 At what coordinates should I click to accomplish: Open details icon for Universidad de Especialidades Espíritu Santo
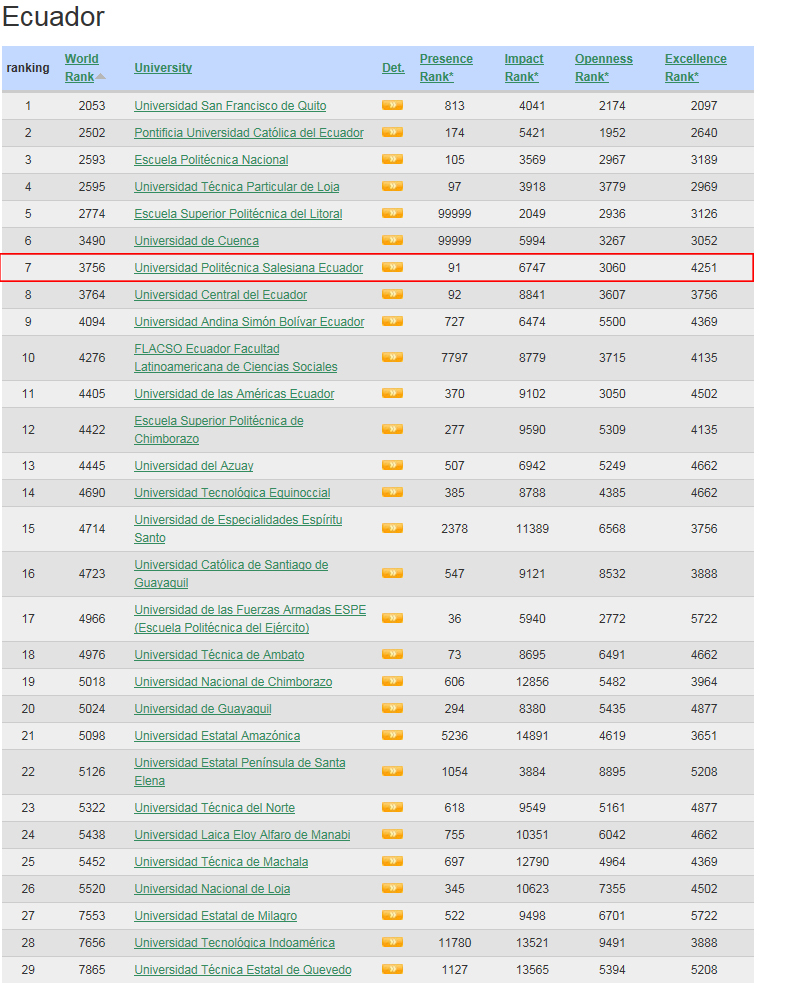coord(393,528)
